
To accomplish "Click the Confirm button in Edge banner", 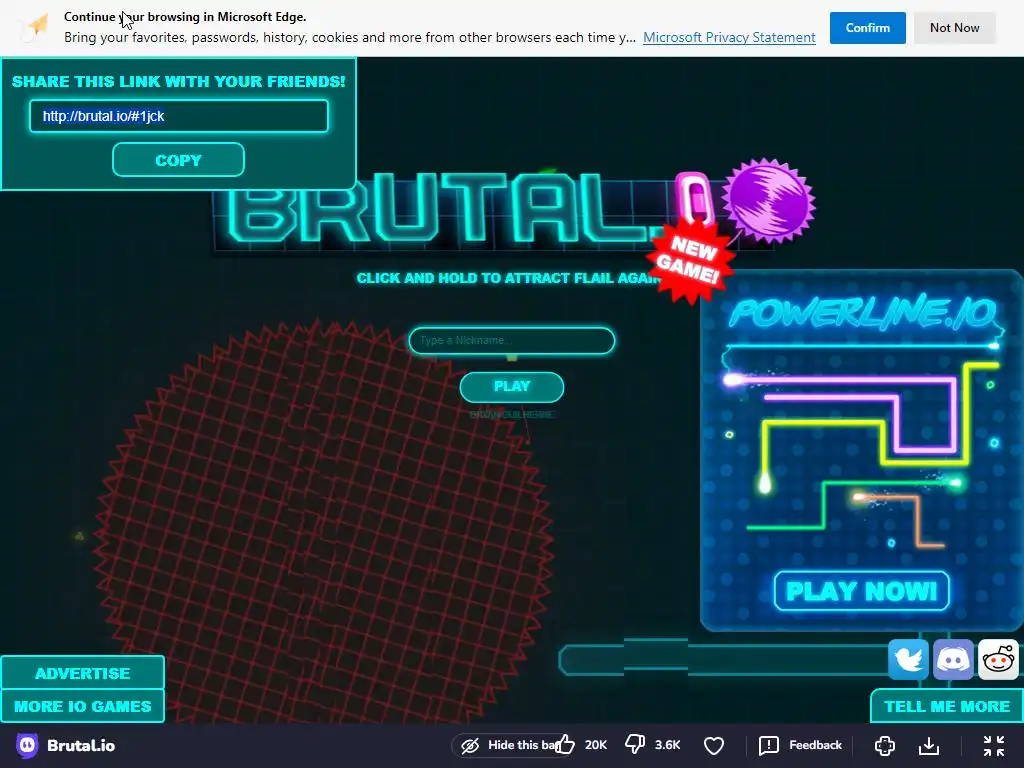I will coord(867,28).
